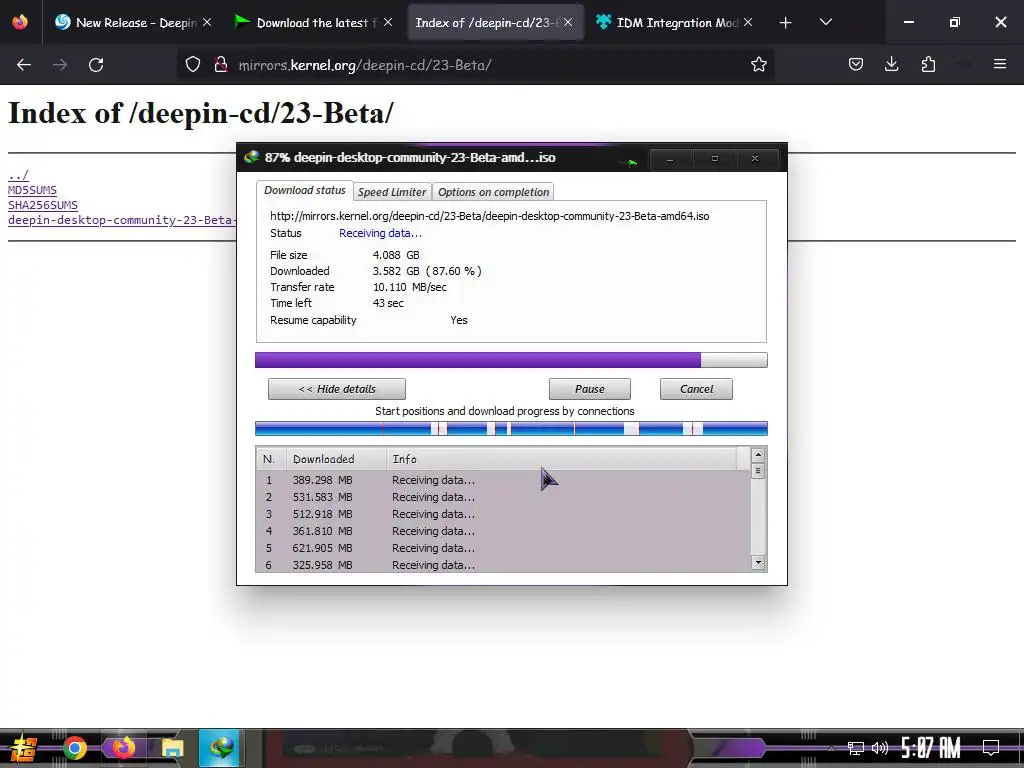1024x768 pixels.
Task: Cancel the deepin ISO download
Action: (x=696, y=389)
